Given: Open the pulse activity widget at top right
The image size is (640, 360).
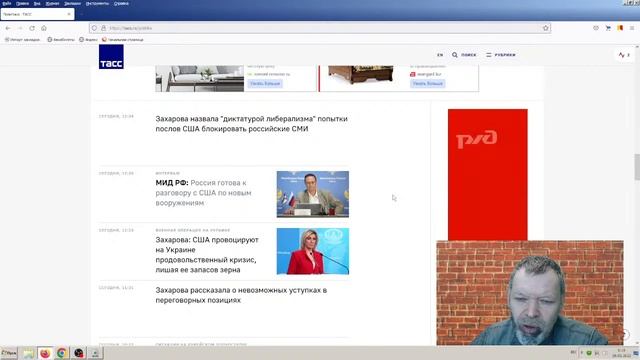Looking at the screenshot, I should click(624, 55).
